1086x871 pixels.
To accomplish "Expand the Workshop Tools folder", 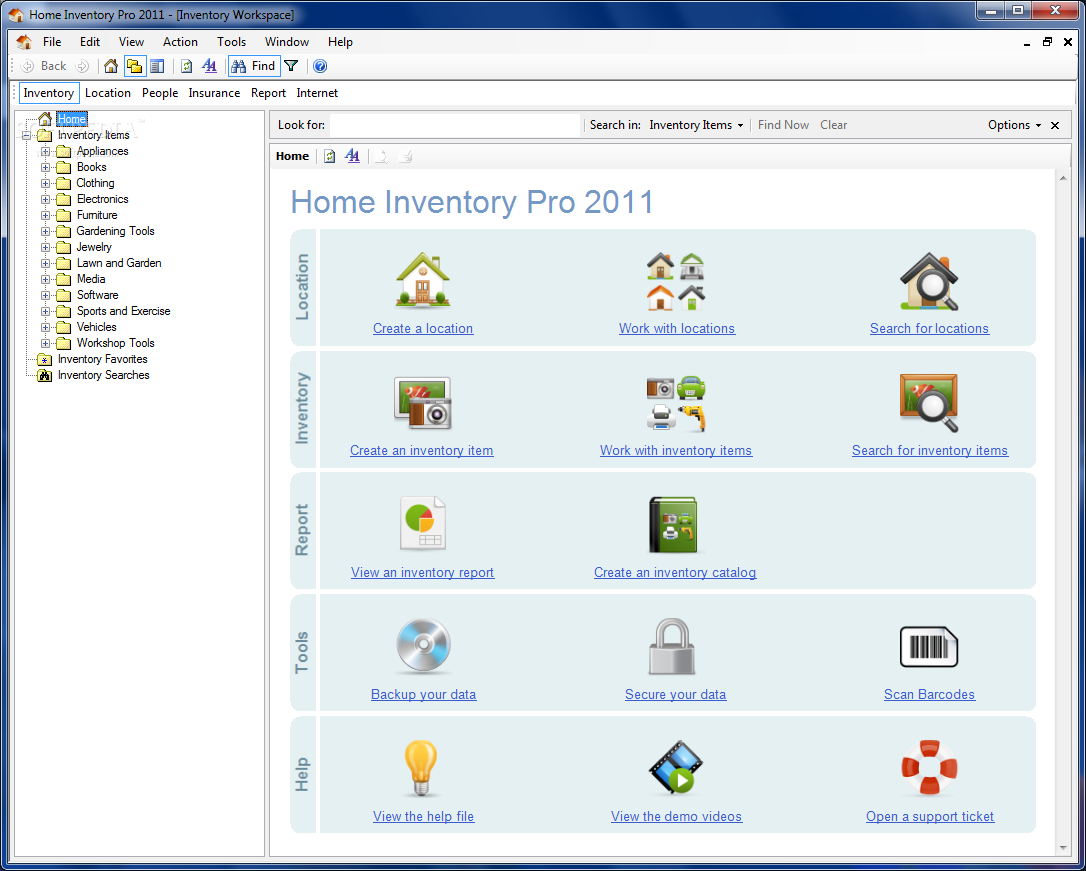I will pyautogui.click(x=46, y=343).
